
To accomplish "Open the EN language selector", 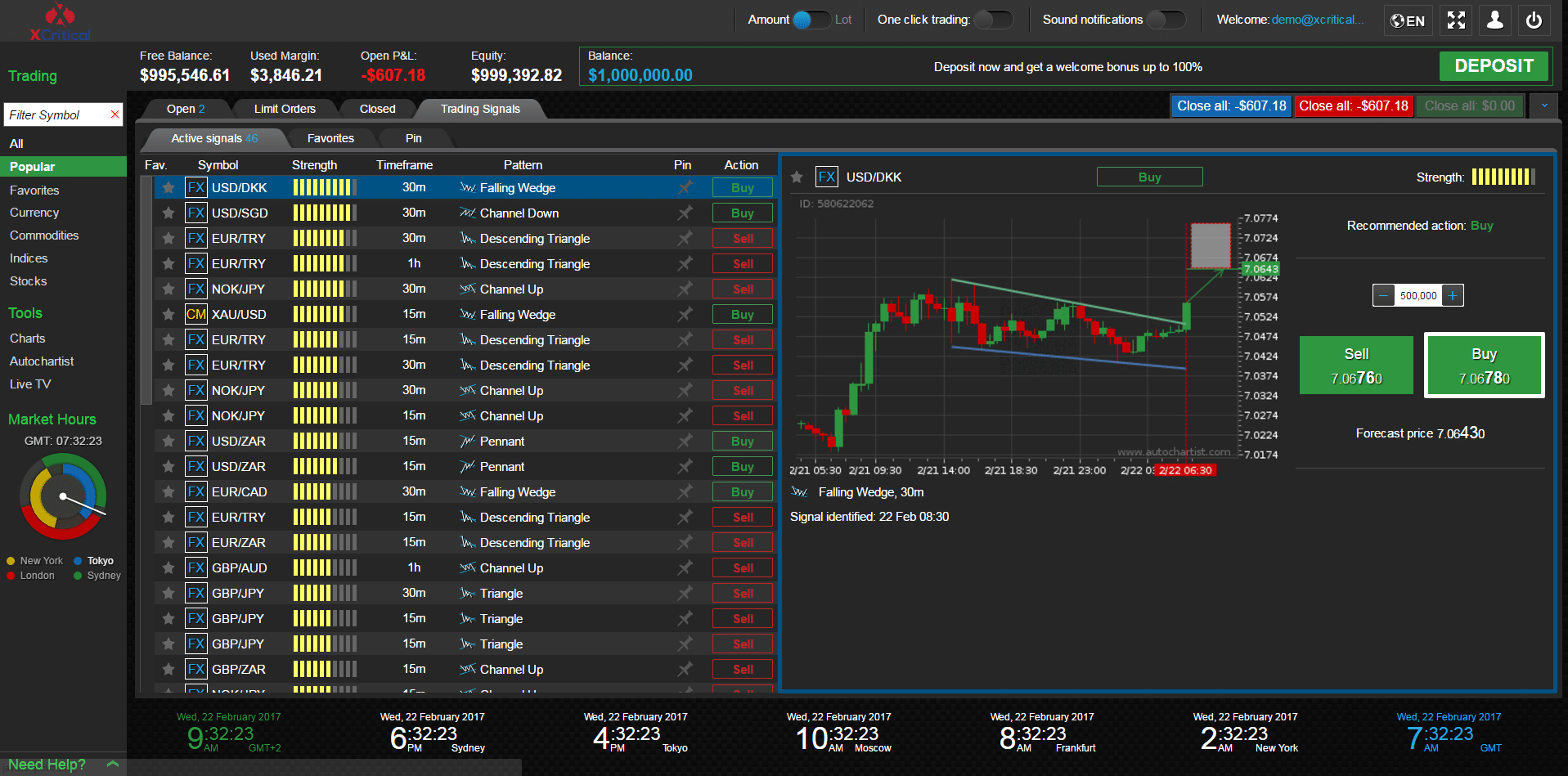I will [1408, 21].
